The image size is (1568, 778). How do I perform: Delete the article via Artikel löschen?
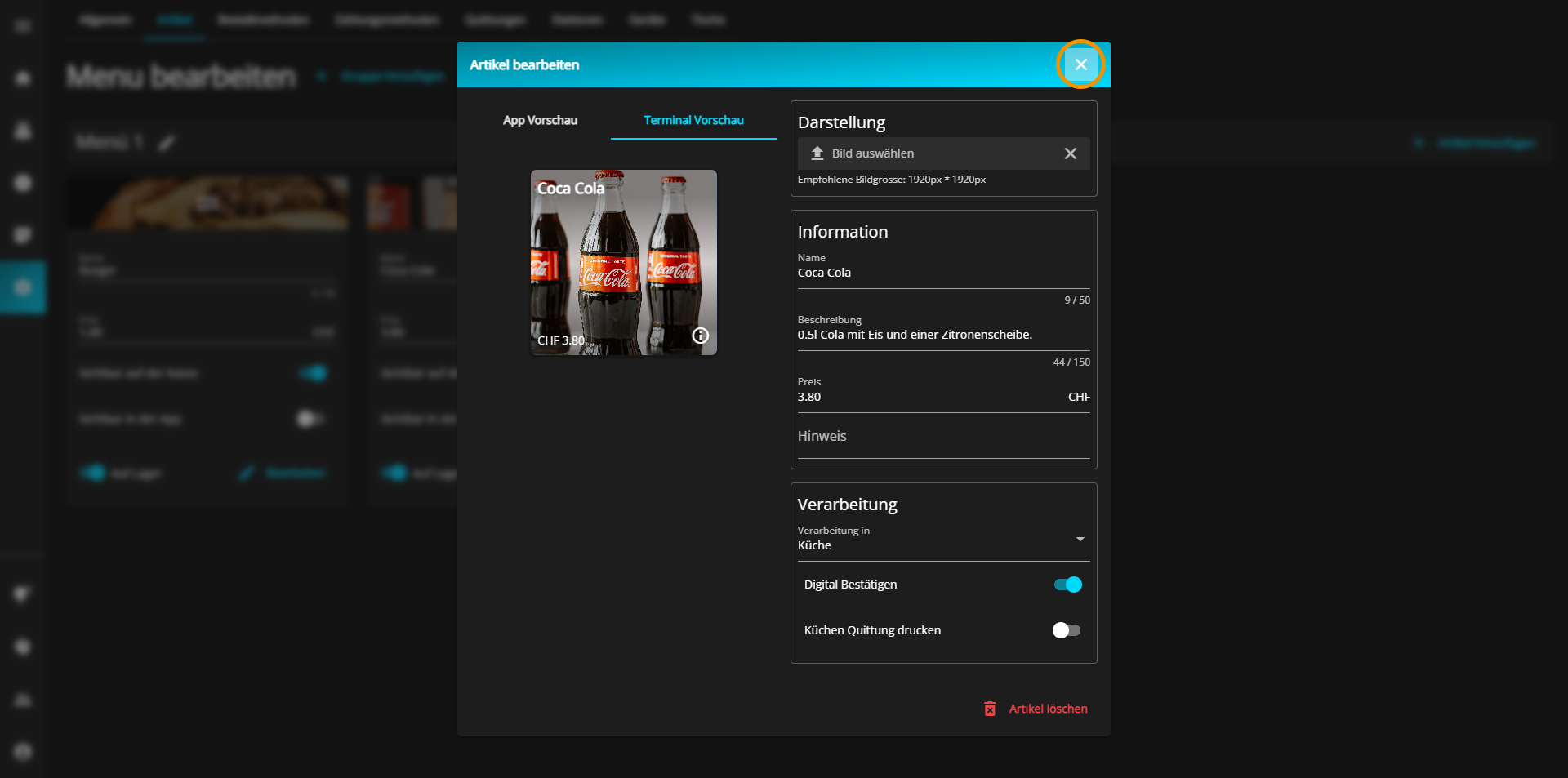click(x=1036, y=709)
